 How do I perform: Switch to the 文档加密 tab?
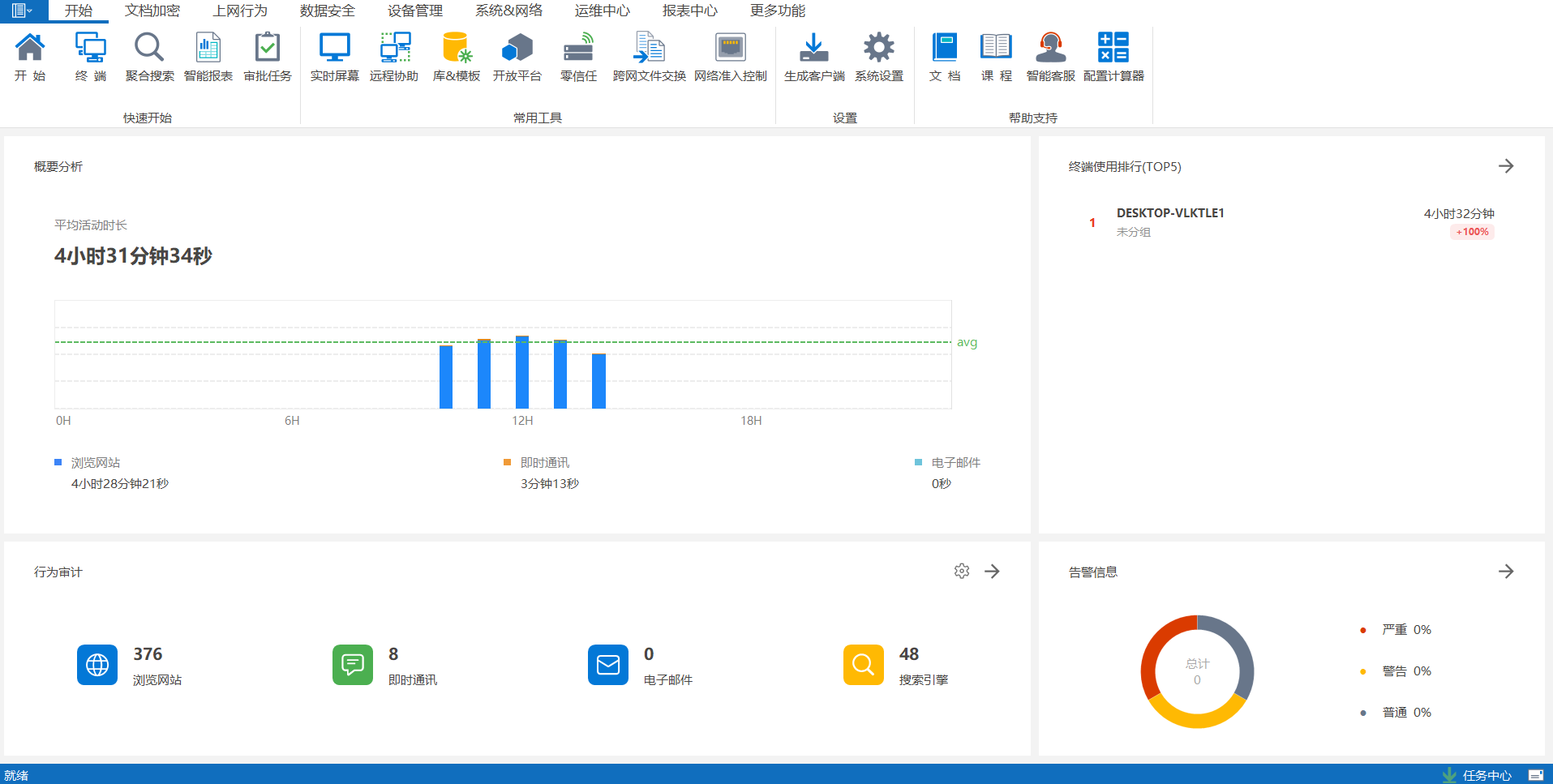click(x=152, y=11)
